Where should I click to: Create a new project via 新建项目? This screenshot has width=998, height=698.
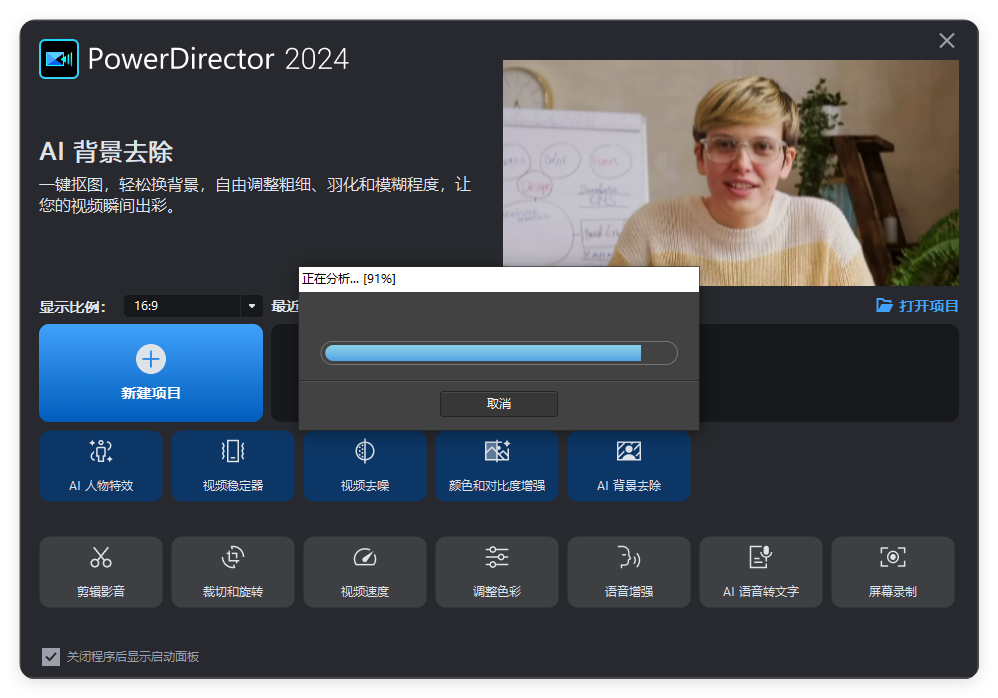150,372
